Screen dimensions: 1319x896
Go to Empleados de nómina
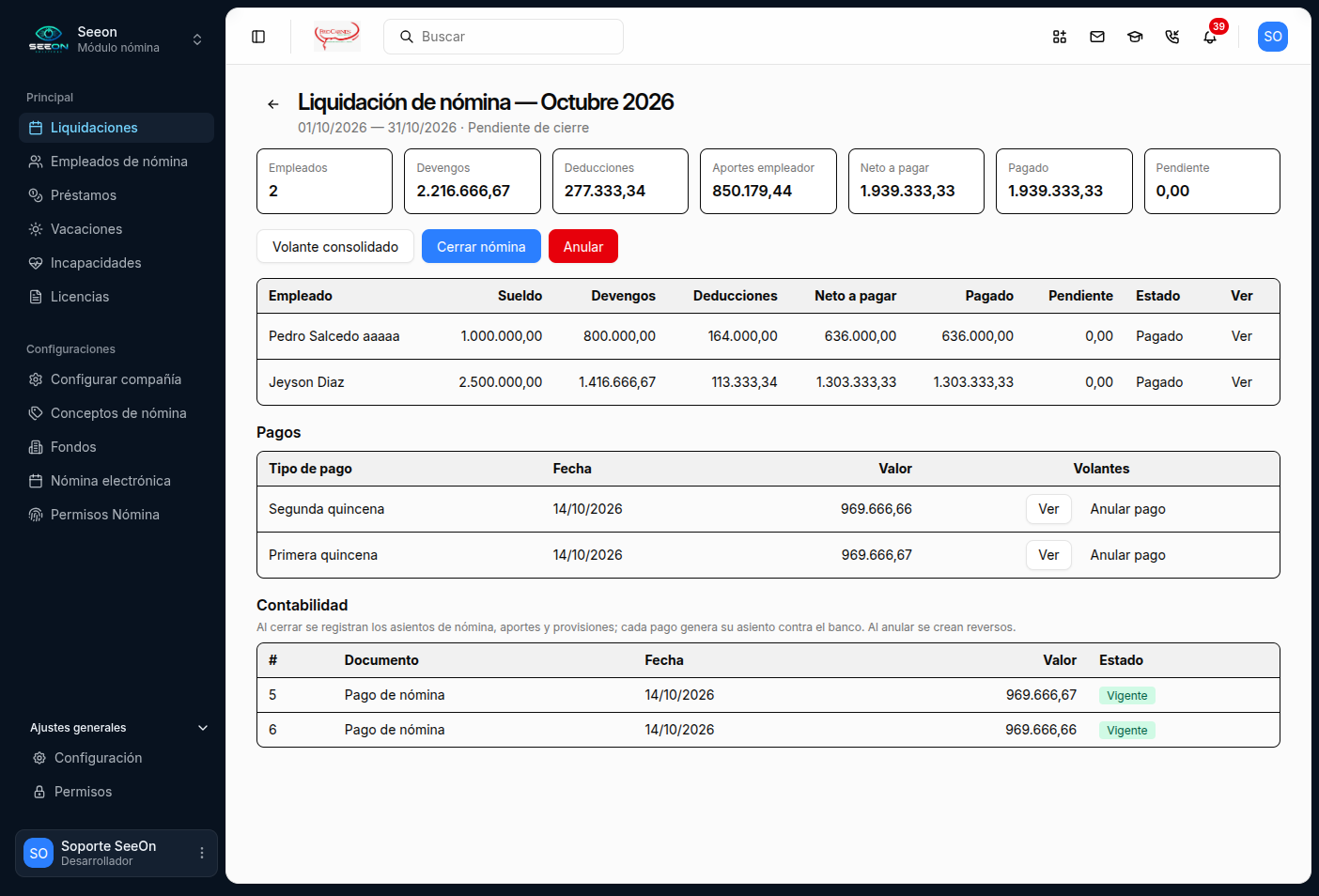coord(116,162)
